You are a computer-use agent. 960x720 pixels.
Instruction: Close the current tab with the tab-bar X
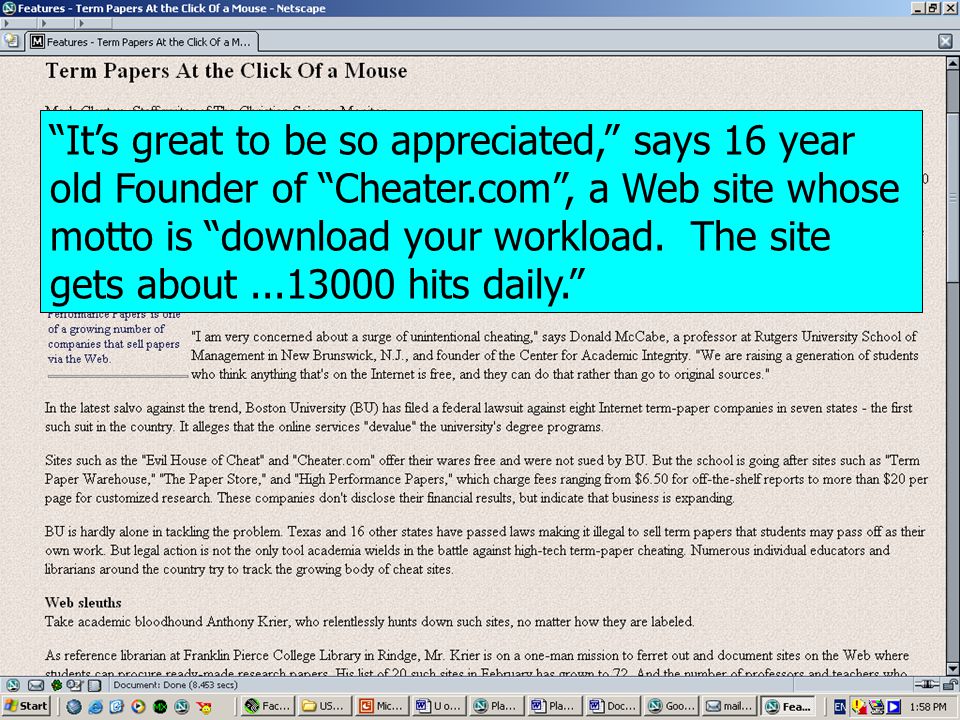click(x=945, y=41)
